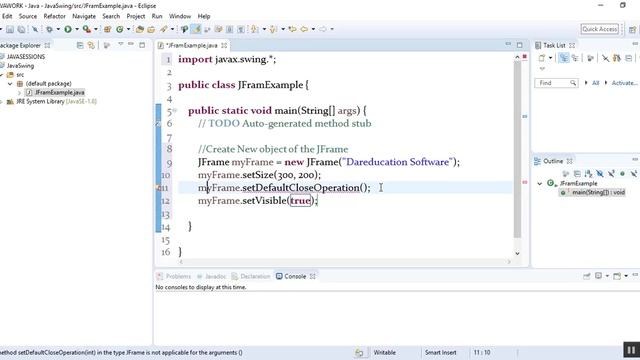
Task: Open dropdown next to Forward arrow
Action: 332,29
